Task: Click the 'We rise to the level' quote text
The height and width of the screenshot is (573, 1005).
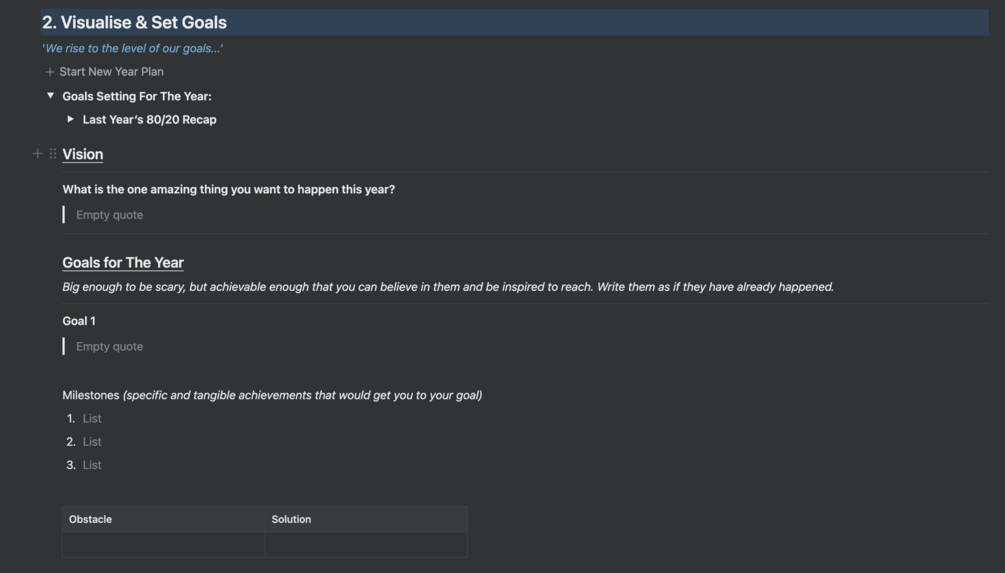Action: [x=132, y=48]
